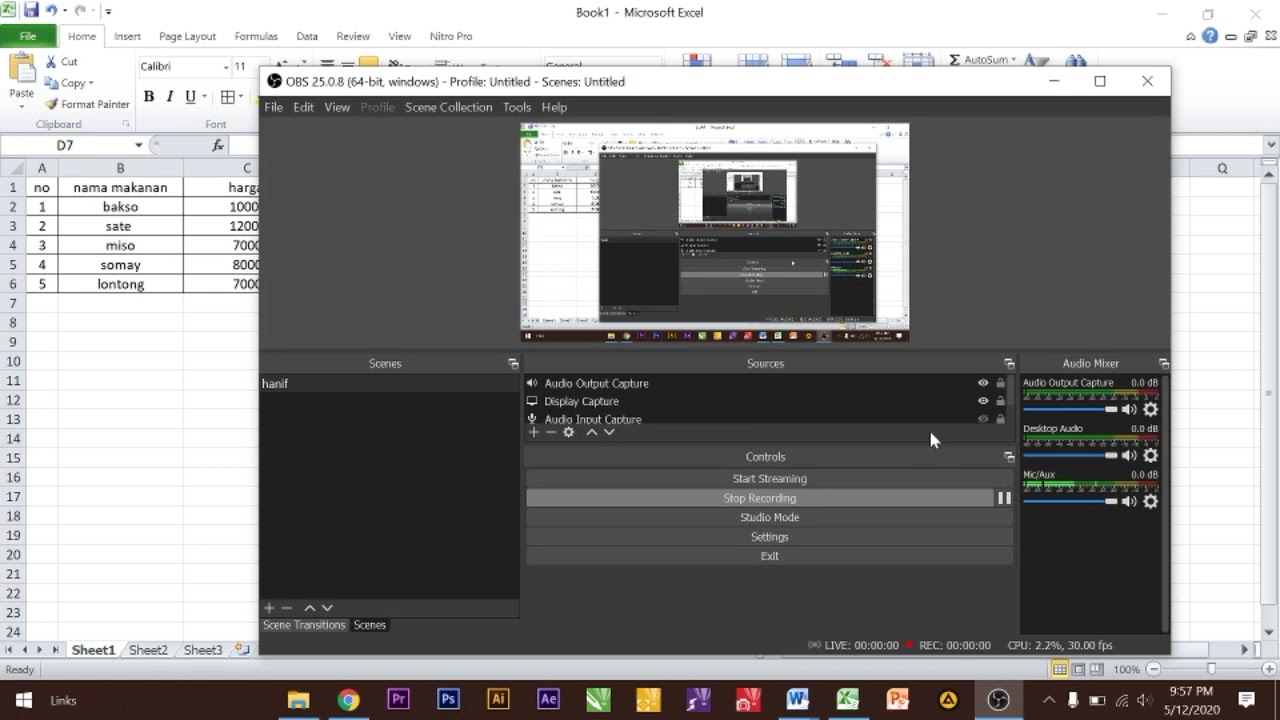
Task: Open source properties gear in Sources panel
Action: click(x=569, y=432)
